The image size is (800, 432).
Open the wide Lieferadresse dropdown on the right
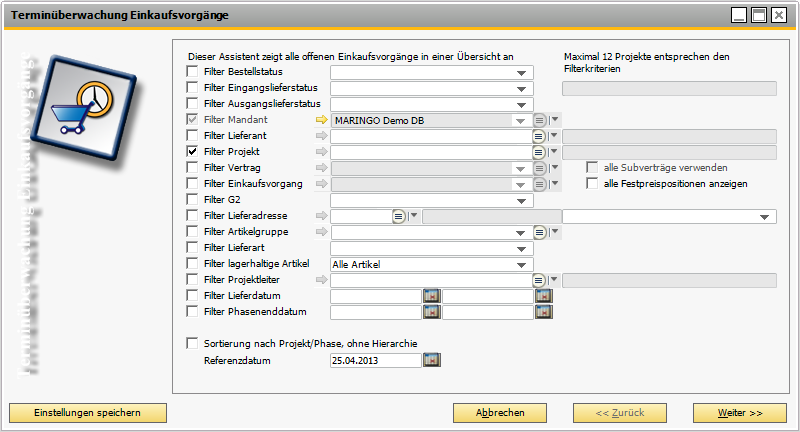pos(764,217)
